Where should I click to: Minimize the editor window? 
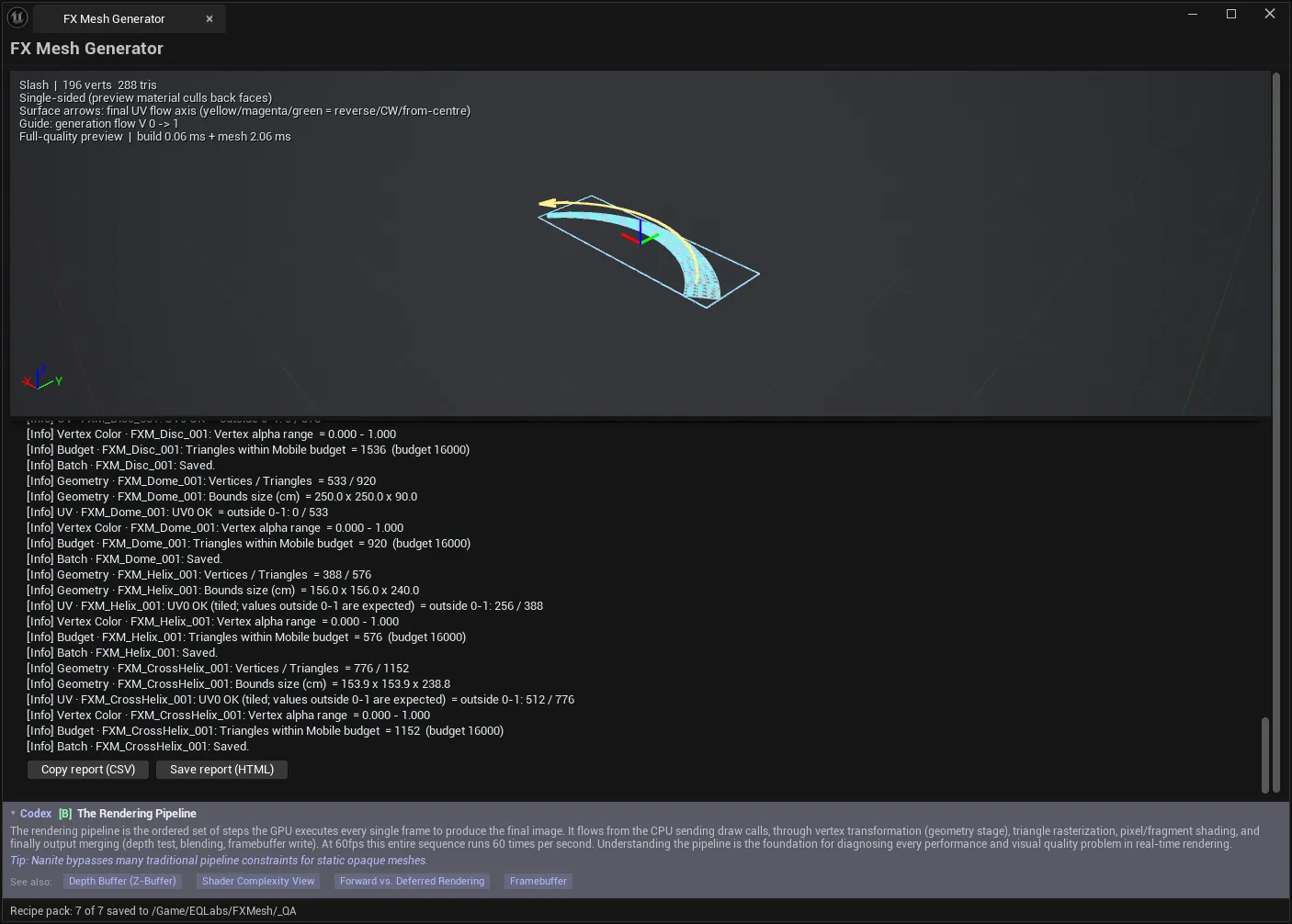[1193, 14]
